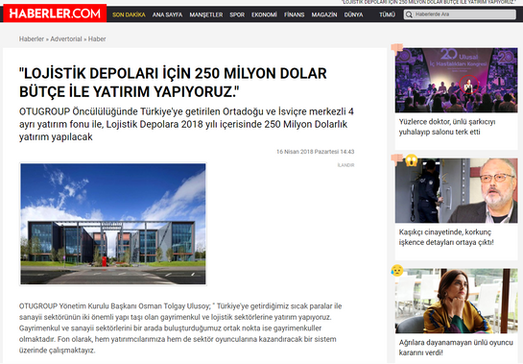Open the SON DAKİKA menu item
The height and width of the screenshot is (364, 523).
point(129,15)
